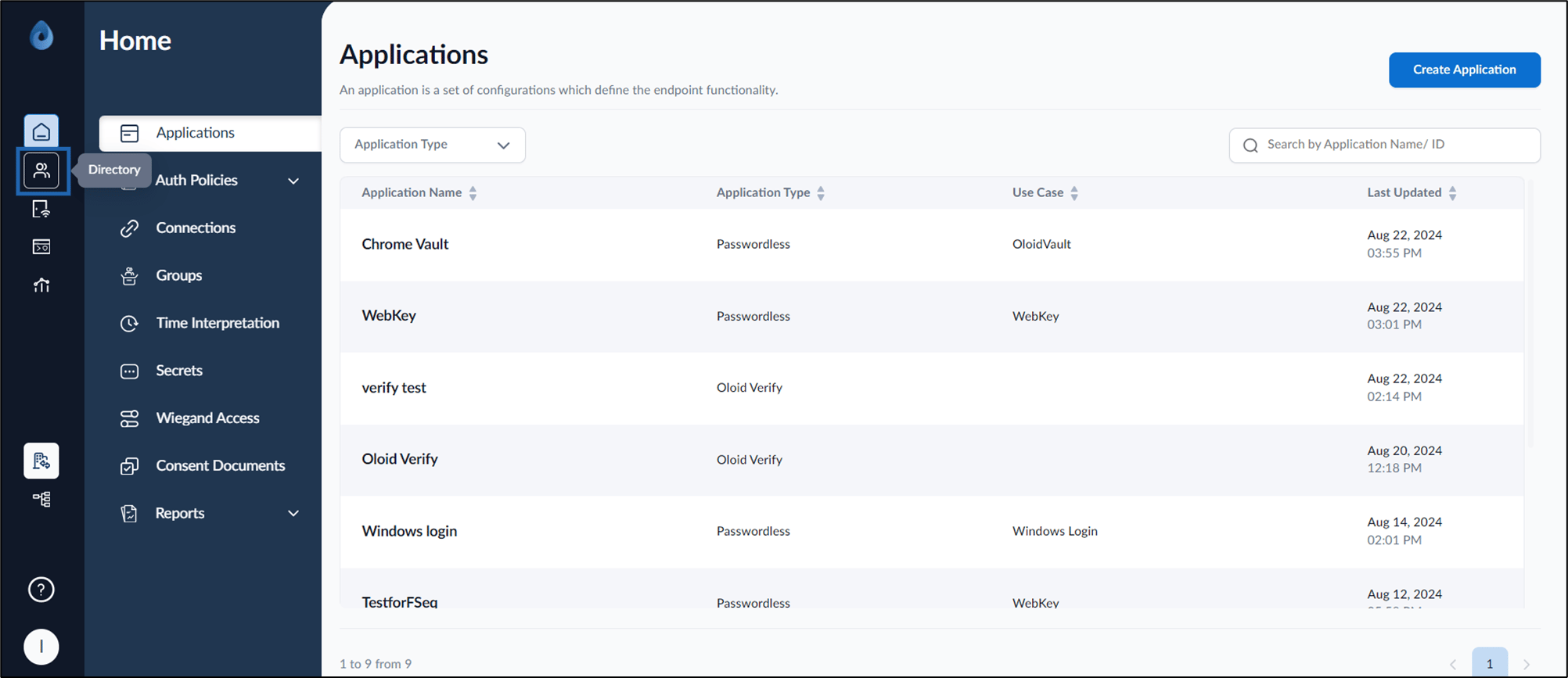Viewport: 1568px width, 678px height.
Task: Open the Application Type filter dropdown
Action: click(433, 145)
